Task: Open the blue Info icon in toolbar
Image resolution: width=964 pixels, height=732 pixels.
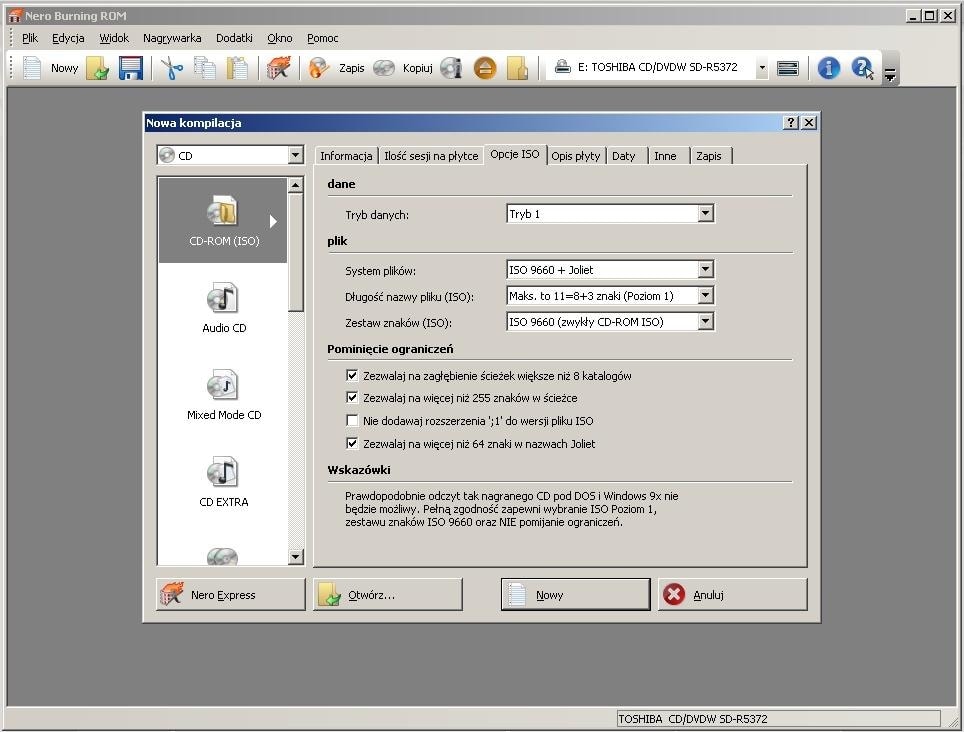Action: (828, 68)
